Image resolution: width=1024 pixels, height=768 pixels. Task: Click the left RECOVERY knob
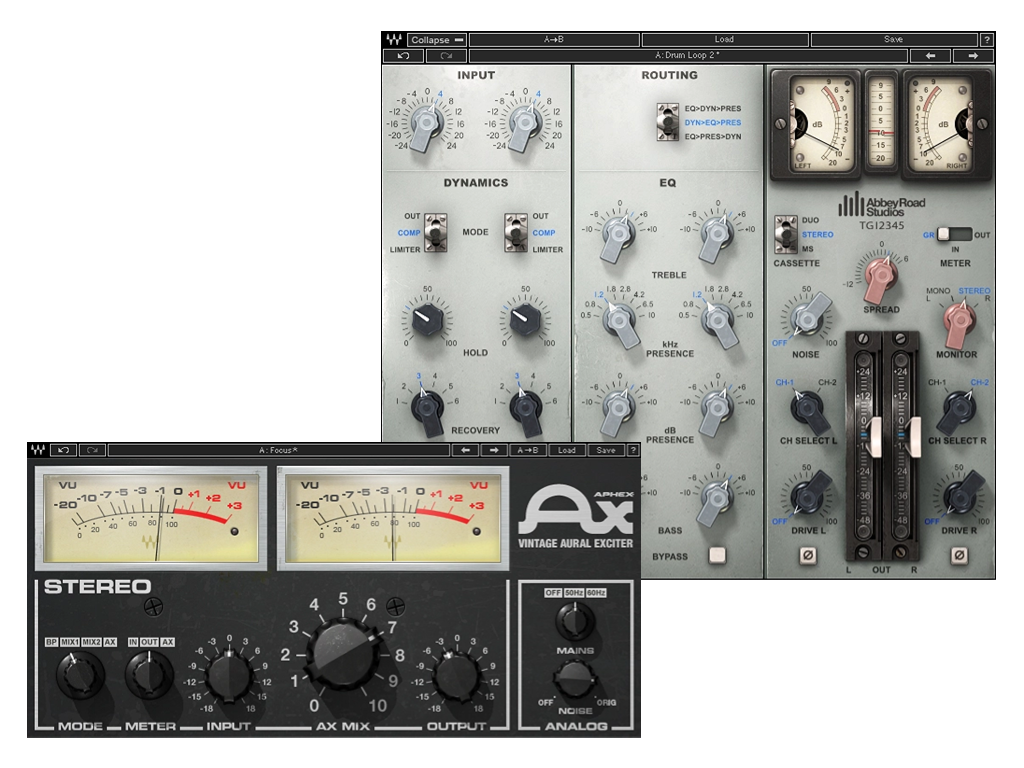coord(428,410)
